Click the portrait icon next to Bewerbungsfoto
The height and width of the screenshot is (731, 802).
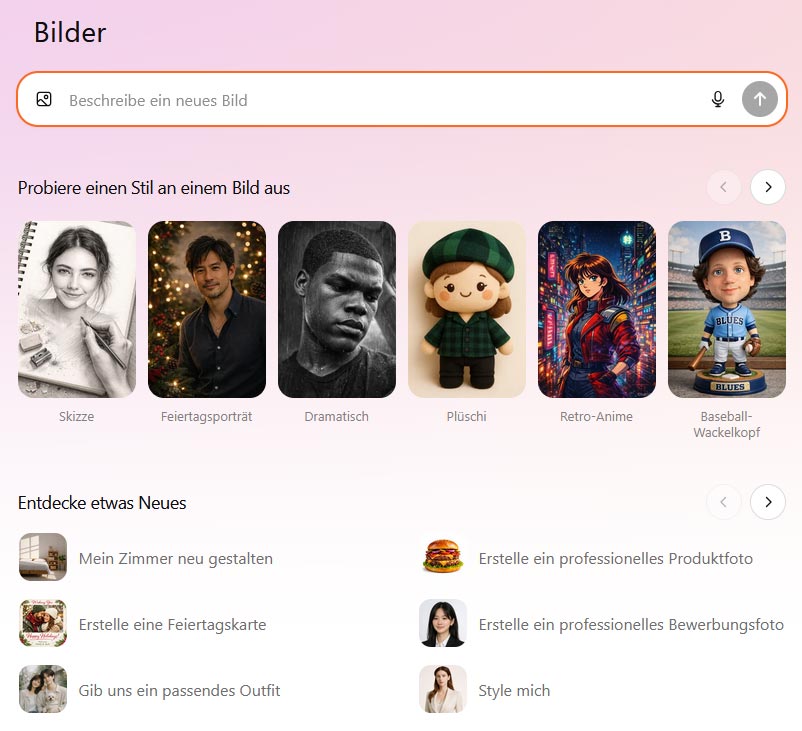(x=442, y=624)
